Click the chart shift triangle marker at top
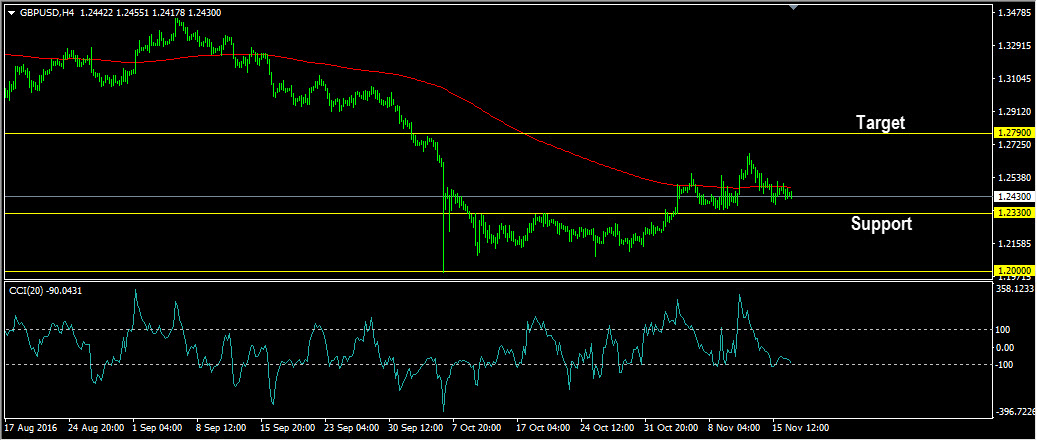The width and height of the screenshot is (1037, 441). point(794,7)
